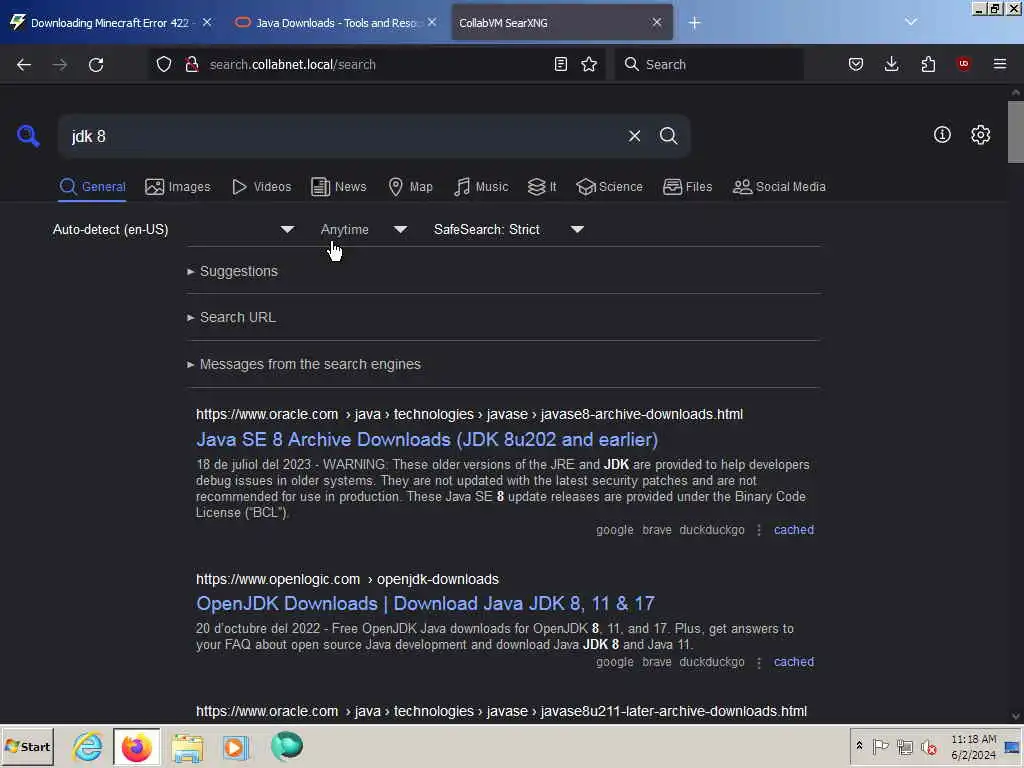Select the Map search category
Screen dimensions: 1024x768
(x=410, y=187)
